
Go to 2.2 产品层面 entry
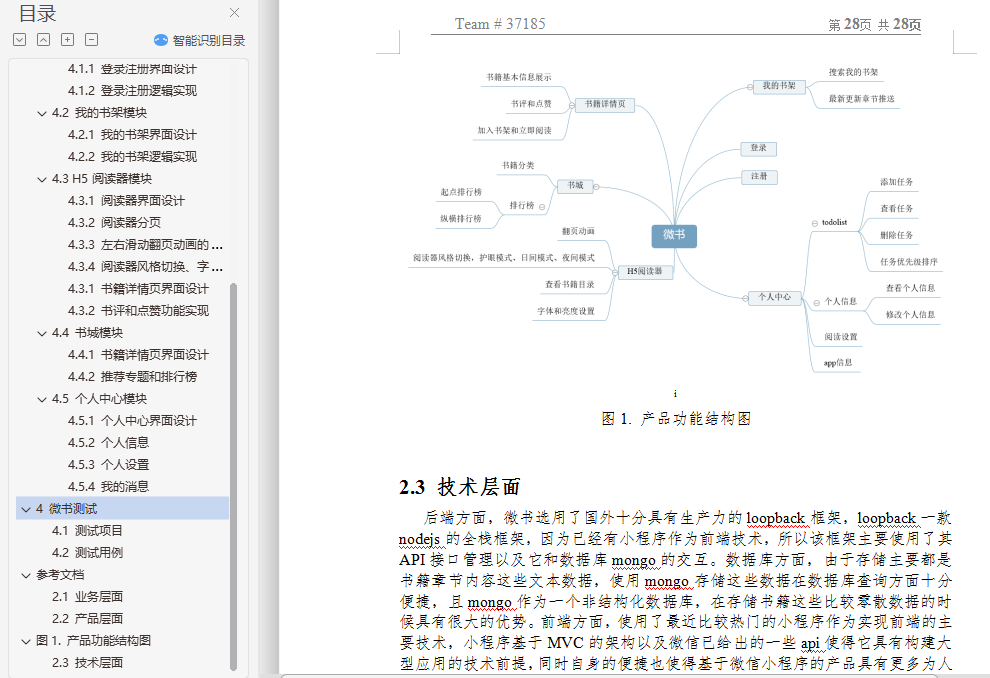coord(87,619)
